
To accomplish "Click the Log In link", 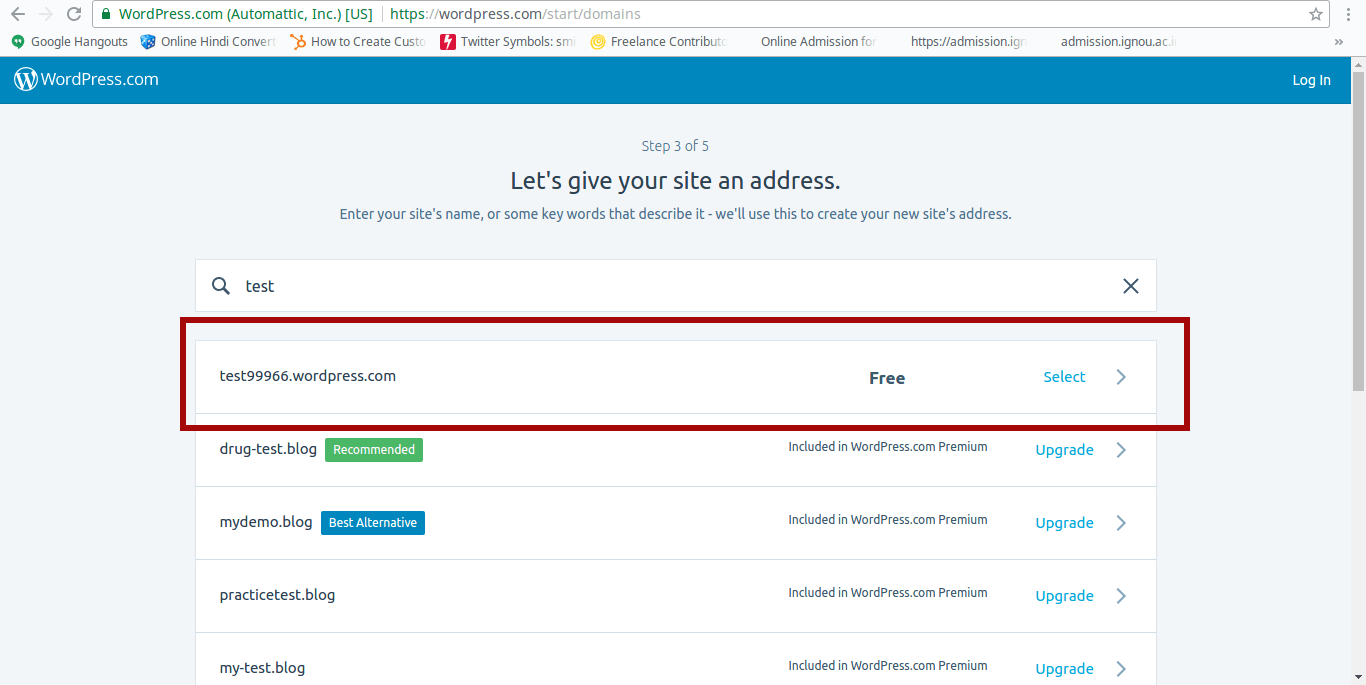I will [x=1311, y=80].
